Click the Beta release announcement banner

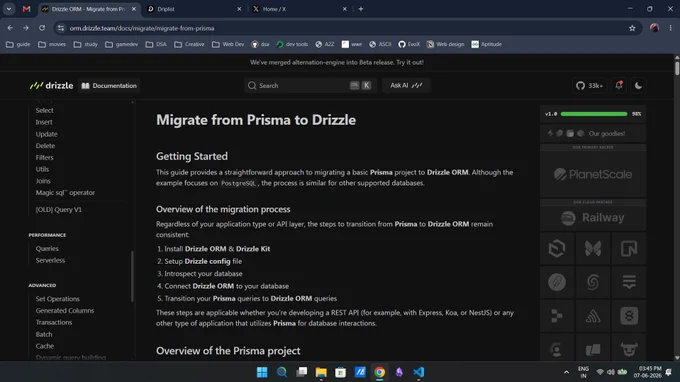click(337, 62)
